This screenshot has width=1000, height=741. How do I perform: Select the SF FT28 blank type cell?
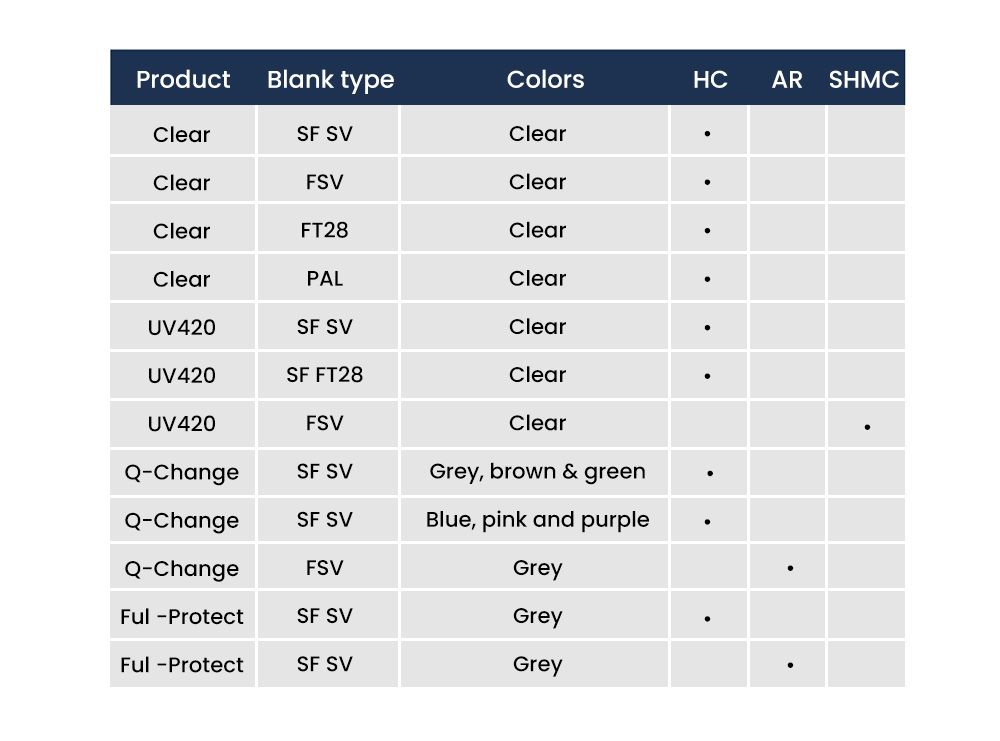324,375
